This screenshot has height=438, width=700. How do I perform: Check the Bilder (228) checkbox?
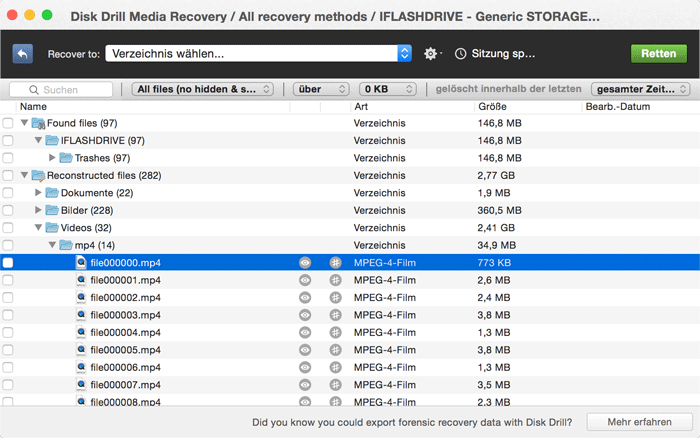8,210
